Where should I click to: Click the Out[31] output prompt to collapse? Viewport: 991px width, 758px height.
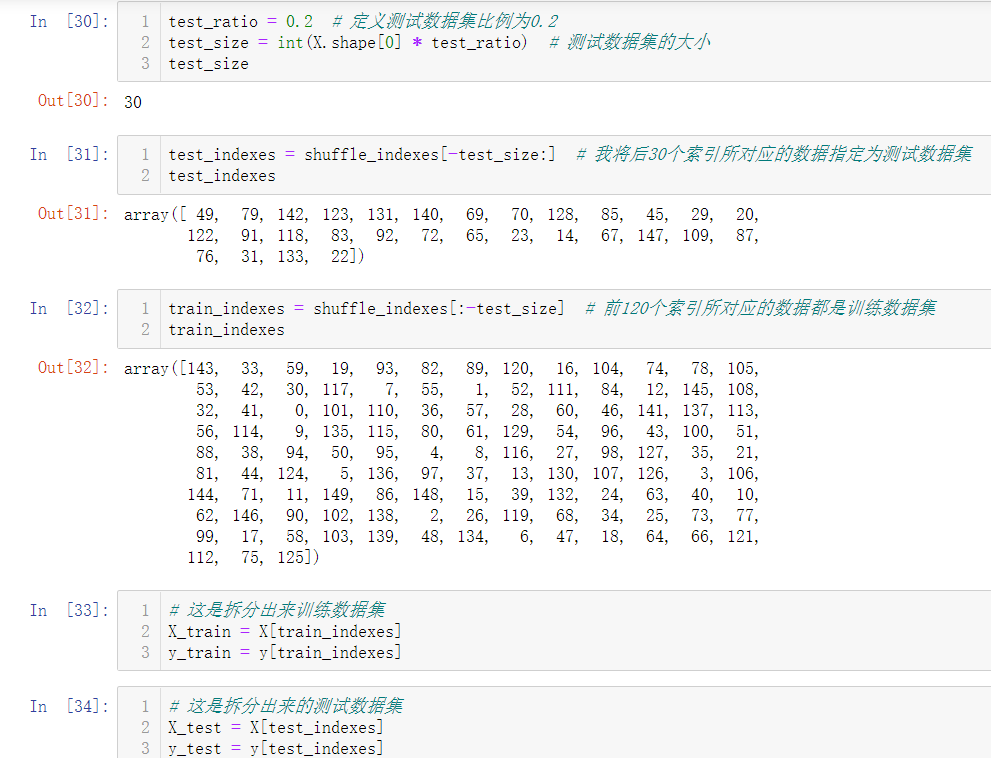click(x=73, y=214)
